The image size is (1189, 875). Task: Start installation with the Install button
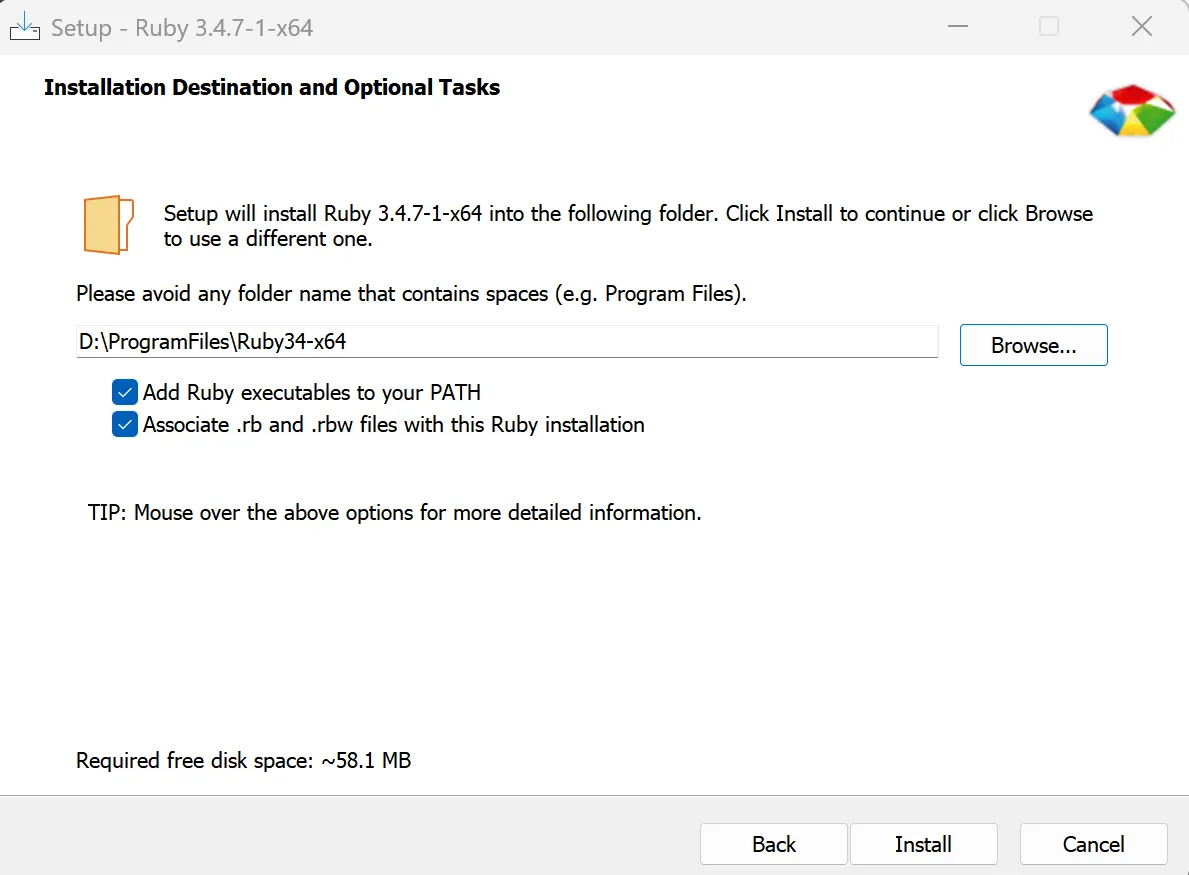(923, 844)
